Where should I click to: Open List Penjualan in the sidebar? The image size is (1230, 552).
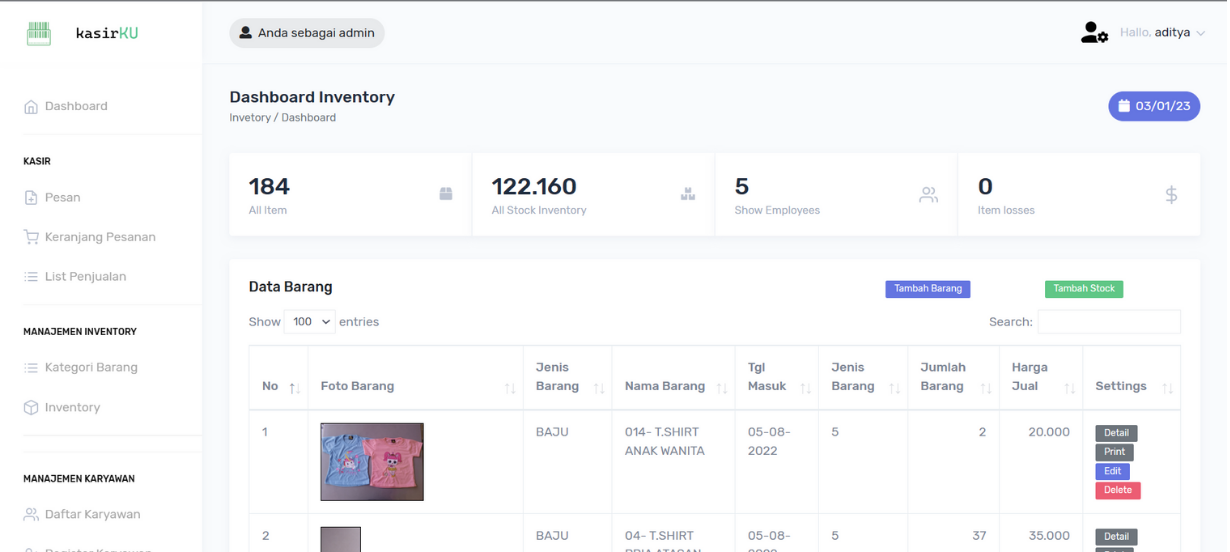85,277
